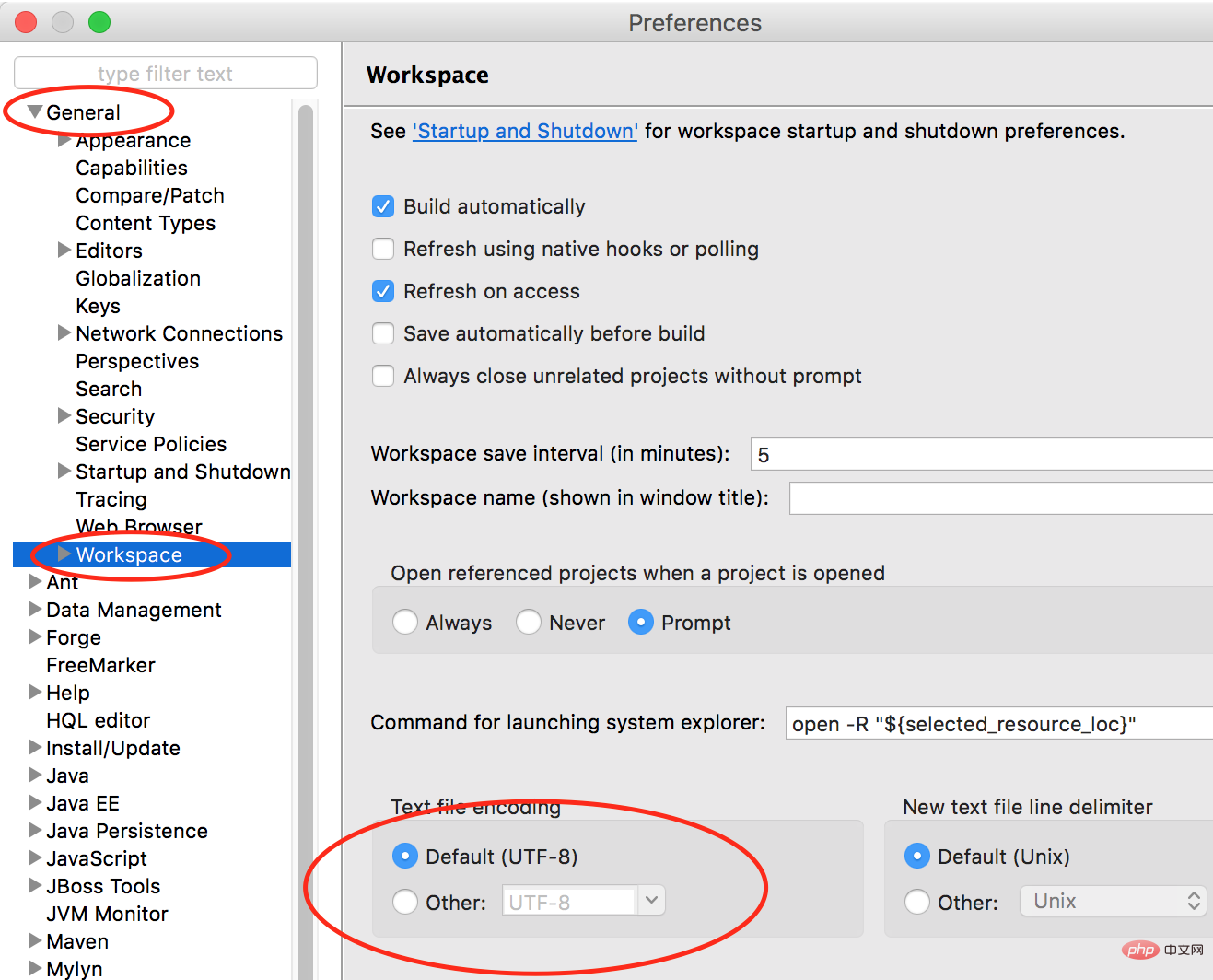The height and width of the screenshot is (980, 1213).
Task: Expand the Network Connections arrow
Action: pos(64,333)
